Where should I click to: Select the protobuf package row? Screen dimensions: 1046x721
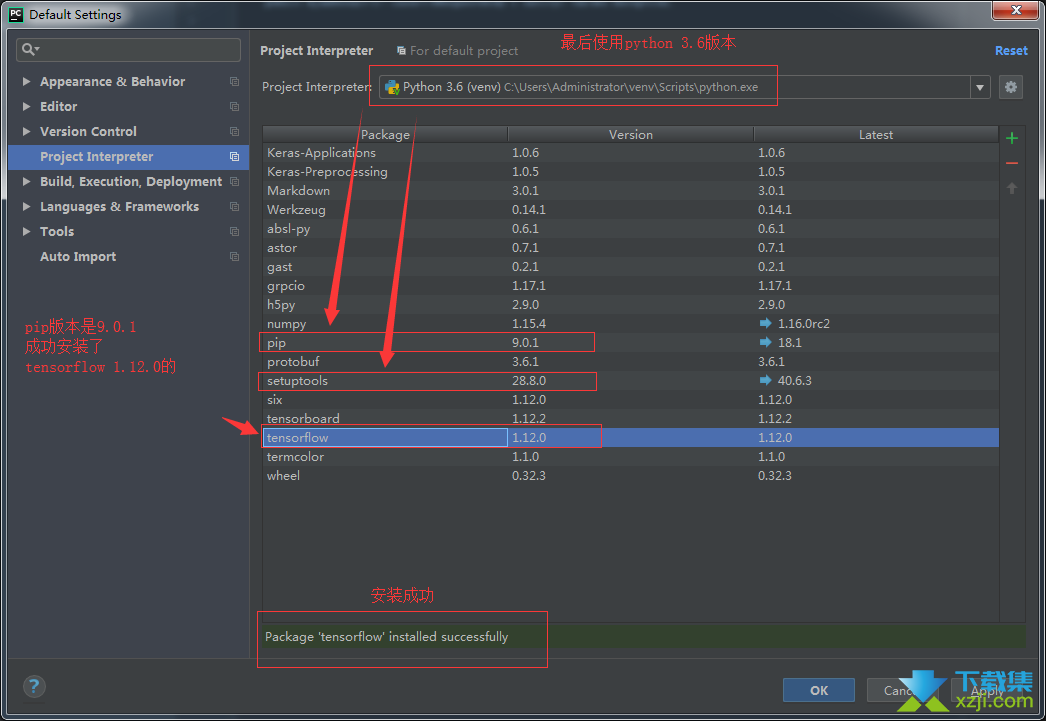tap(630, 362)
